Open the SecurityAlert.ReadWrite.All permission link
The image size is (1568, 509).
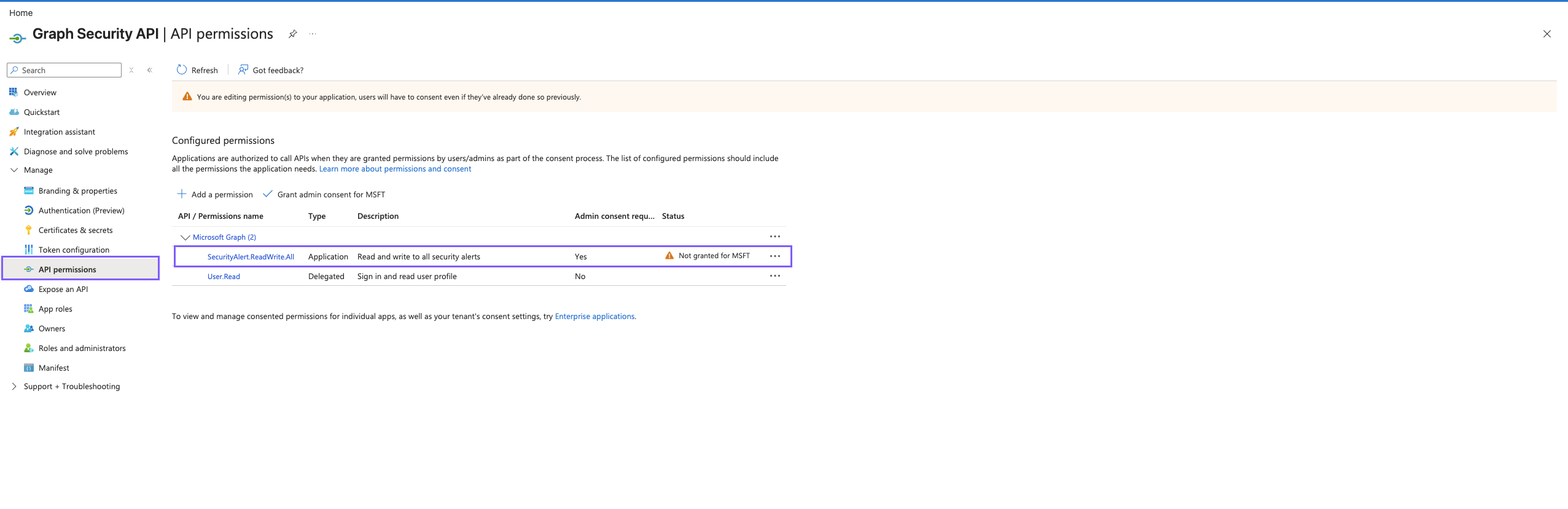coord(251,257)
